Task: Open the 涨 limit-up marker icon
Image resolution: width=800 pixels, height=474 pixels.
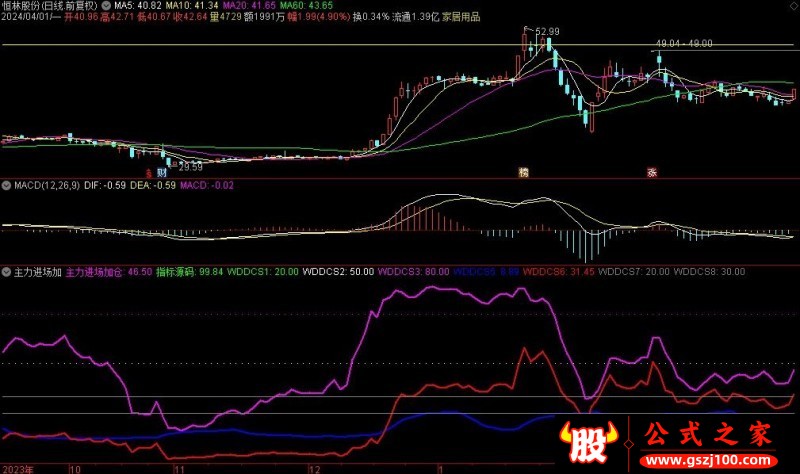Action: point(652,172)
